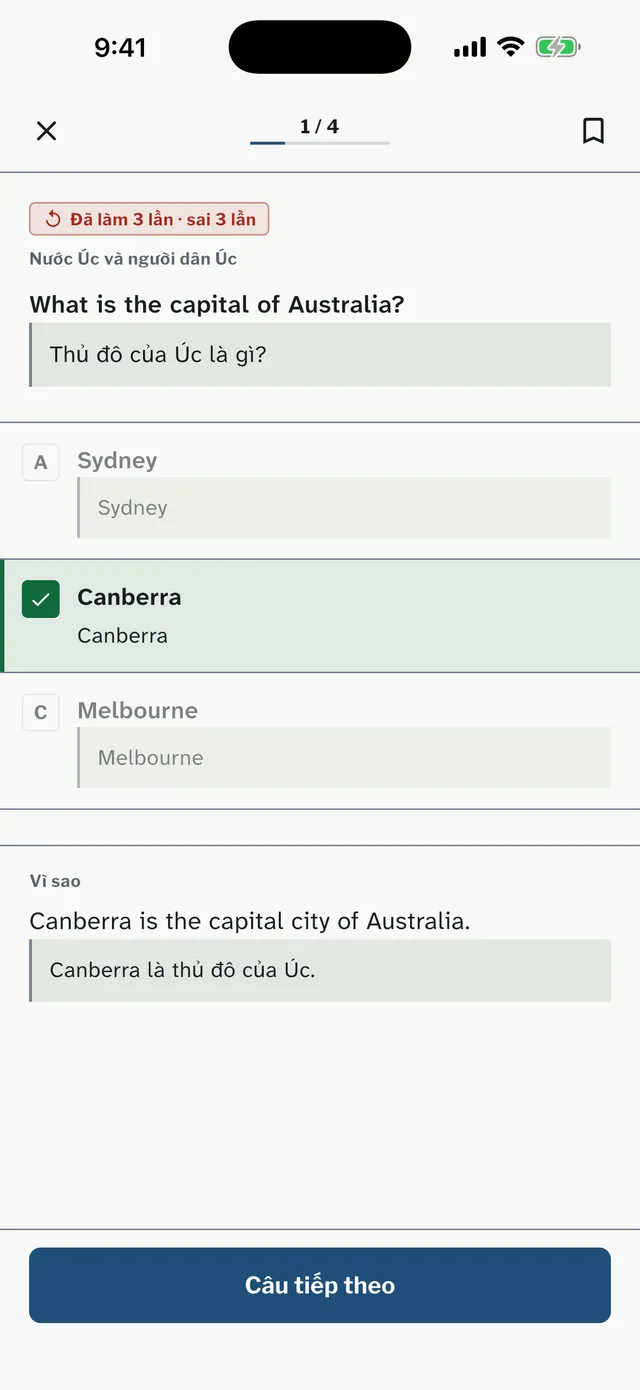Viewport: 640px width, 1390px height.
Task: Choose the option C letter badge
Action: pyautogui.click(x=41, y=712)
